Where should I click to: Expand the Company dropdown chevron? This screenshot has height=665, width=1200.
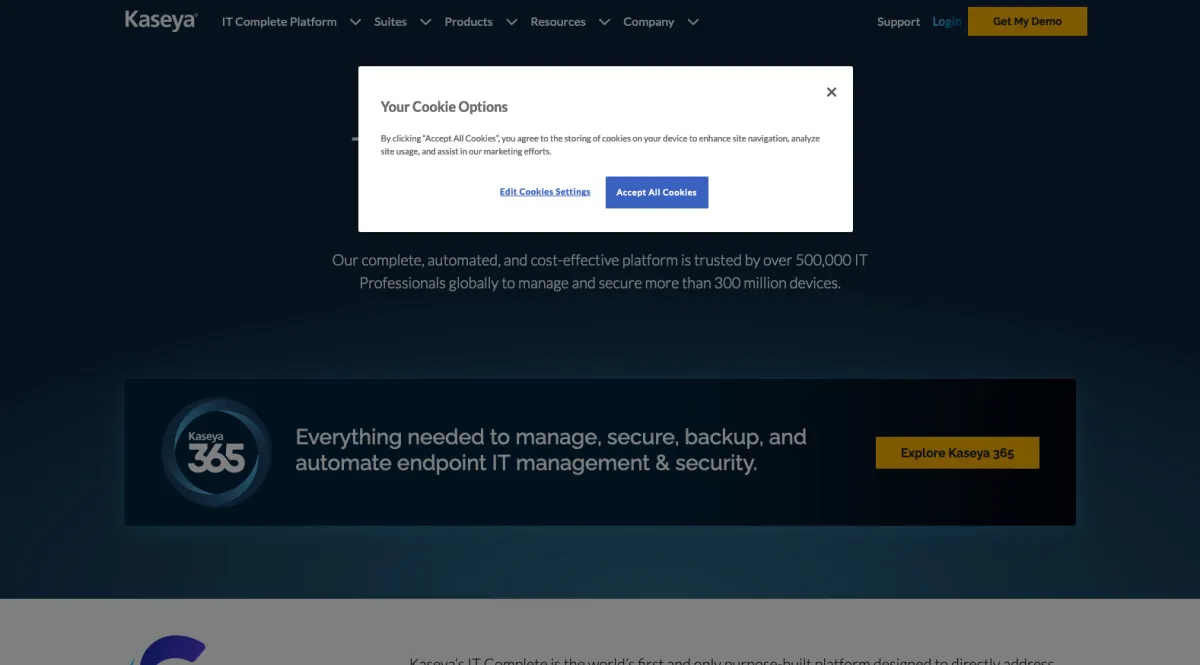[x=693, y=22]
